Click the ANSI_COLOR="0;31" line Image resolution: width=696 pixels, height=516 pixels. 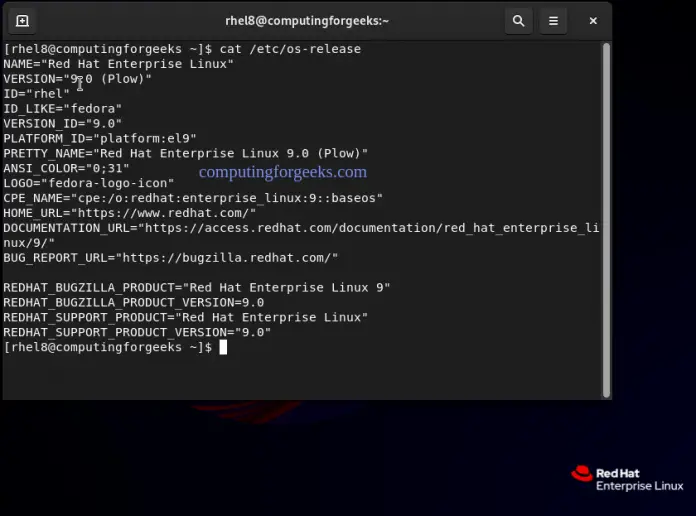[x=66, y=168]
